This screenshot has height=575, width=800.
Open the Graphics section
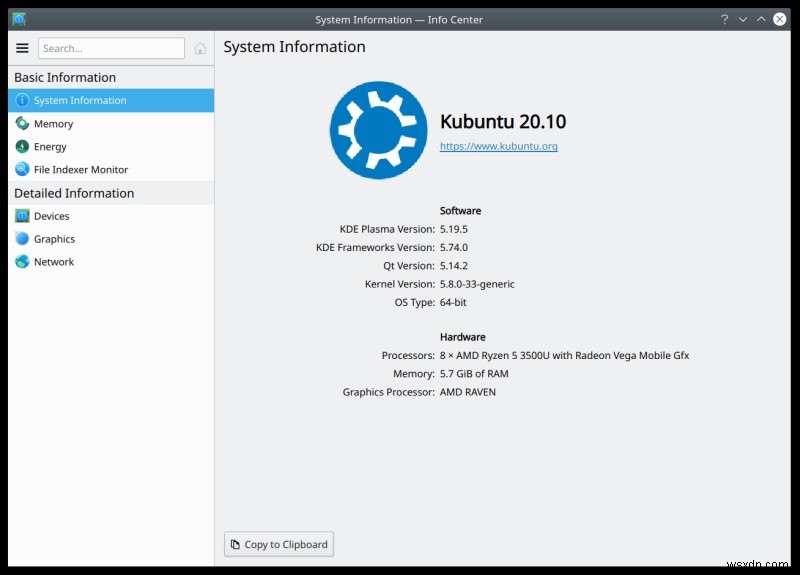tap(111, 239)
